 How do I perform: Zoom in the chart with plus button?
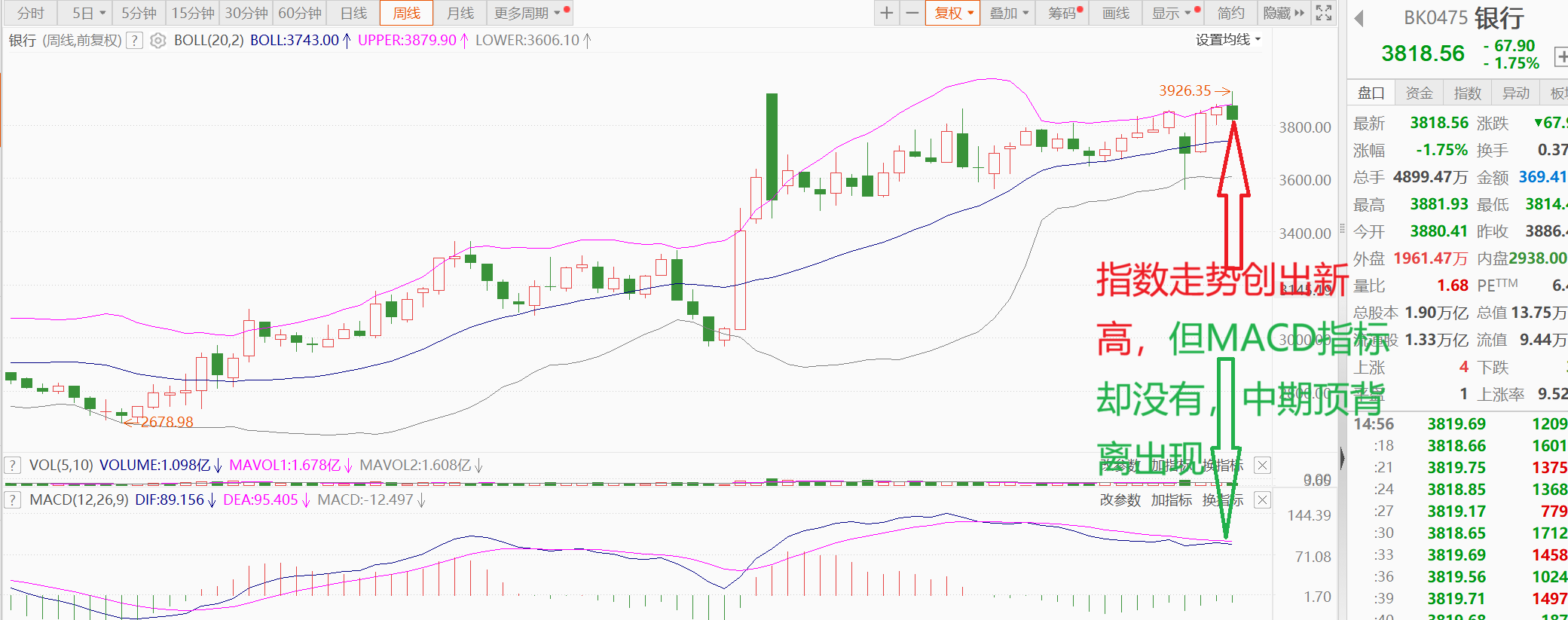(887, 13)
